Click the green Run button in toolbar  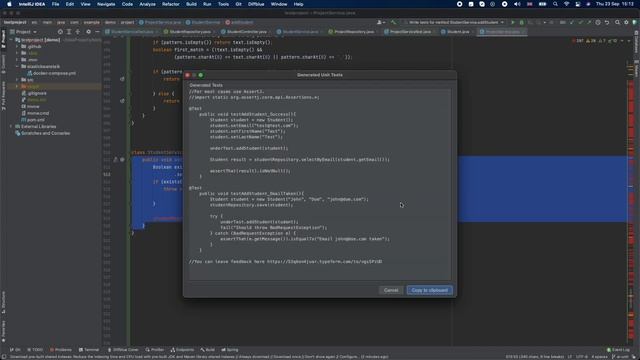pos(513,22)
